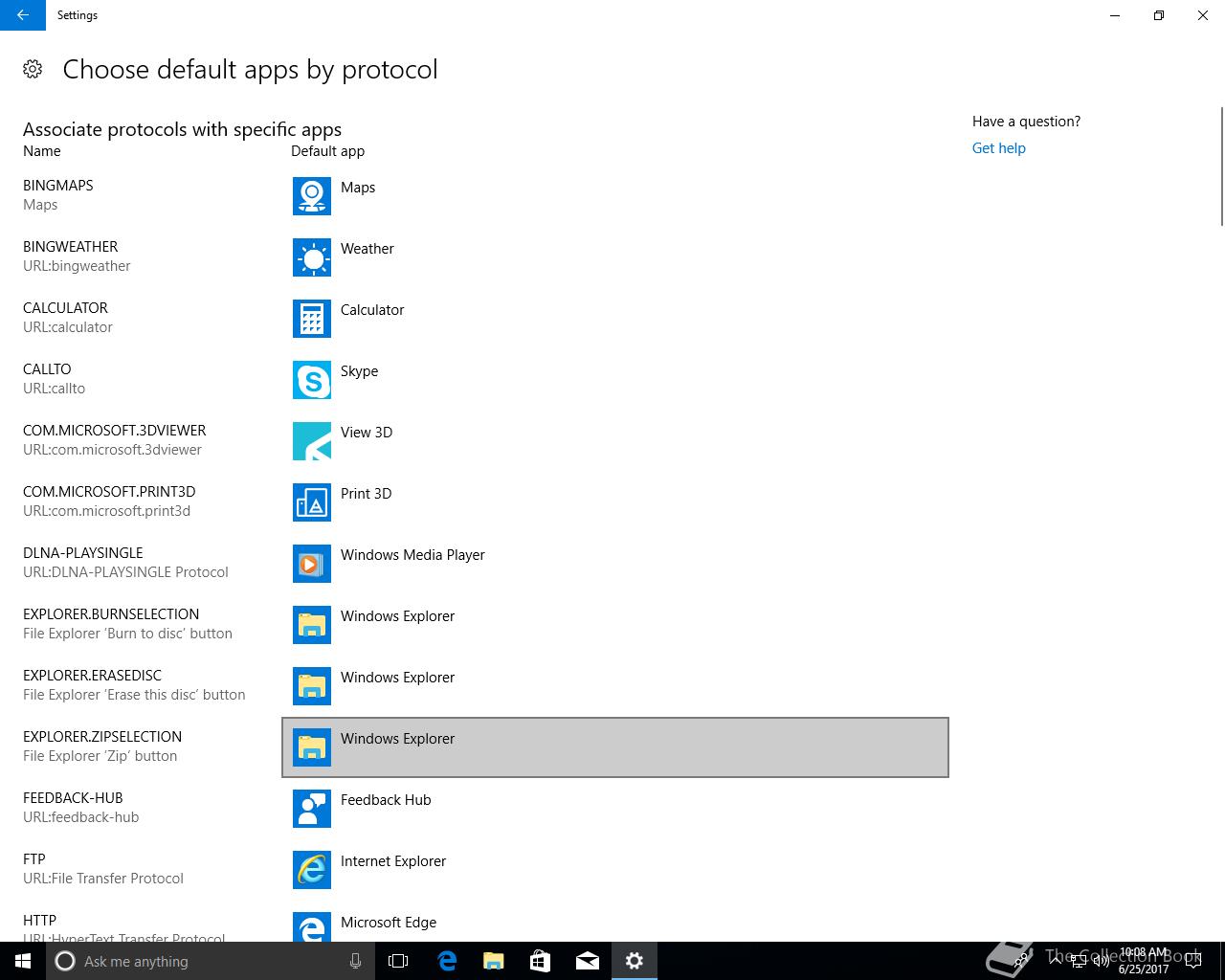Click the Cortana microphone icon
The width and height of the screenshot is (1225, 980).
tap(355, 961)
